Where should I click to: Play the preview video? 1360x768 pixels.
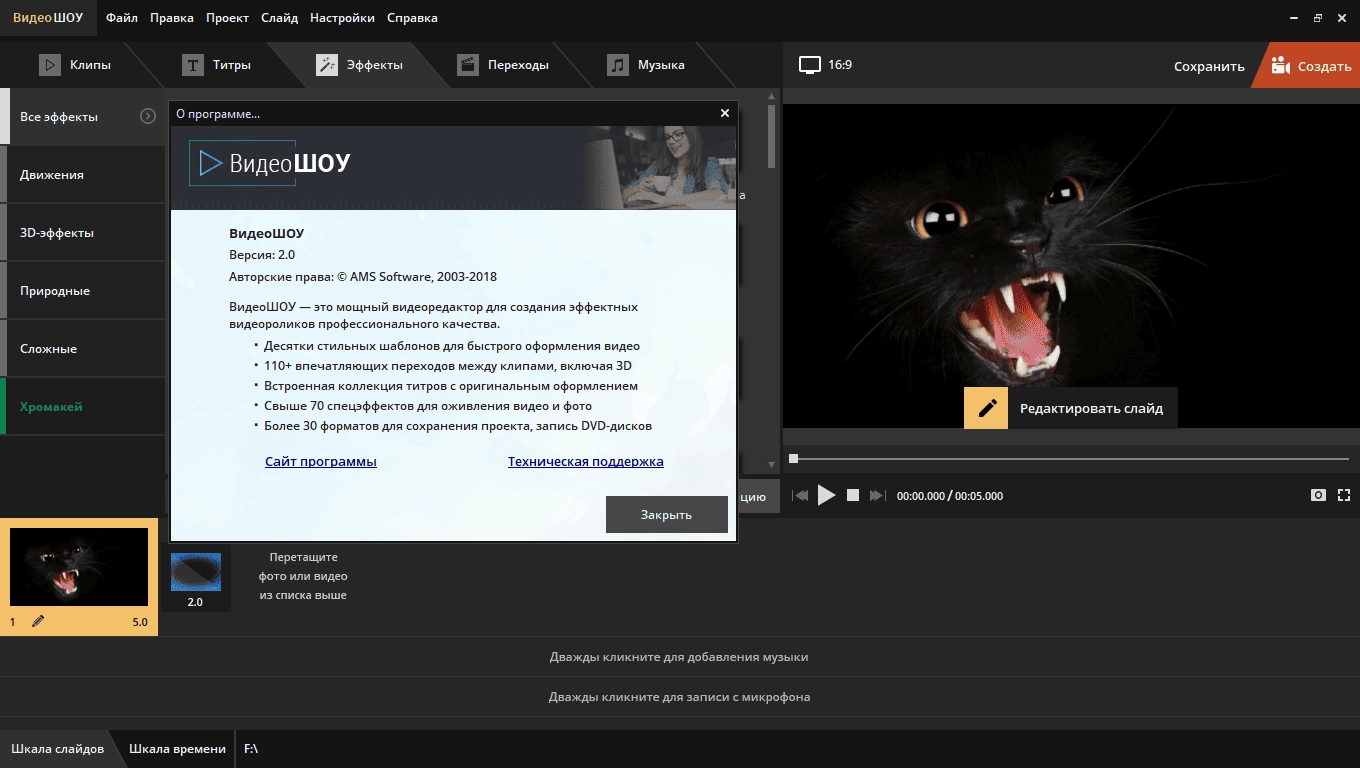coord(826,495)
